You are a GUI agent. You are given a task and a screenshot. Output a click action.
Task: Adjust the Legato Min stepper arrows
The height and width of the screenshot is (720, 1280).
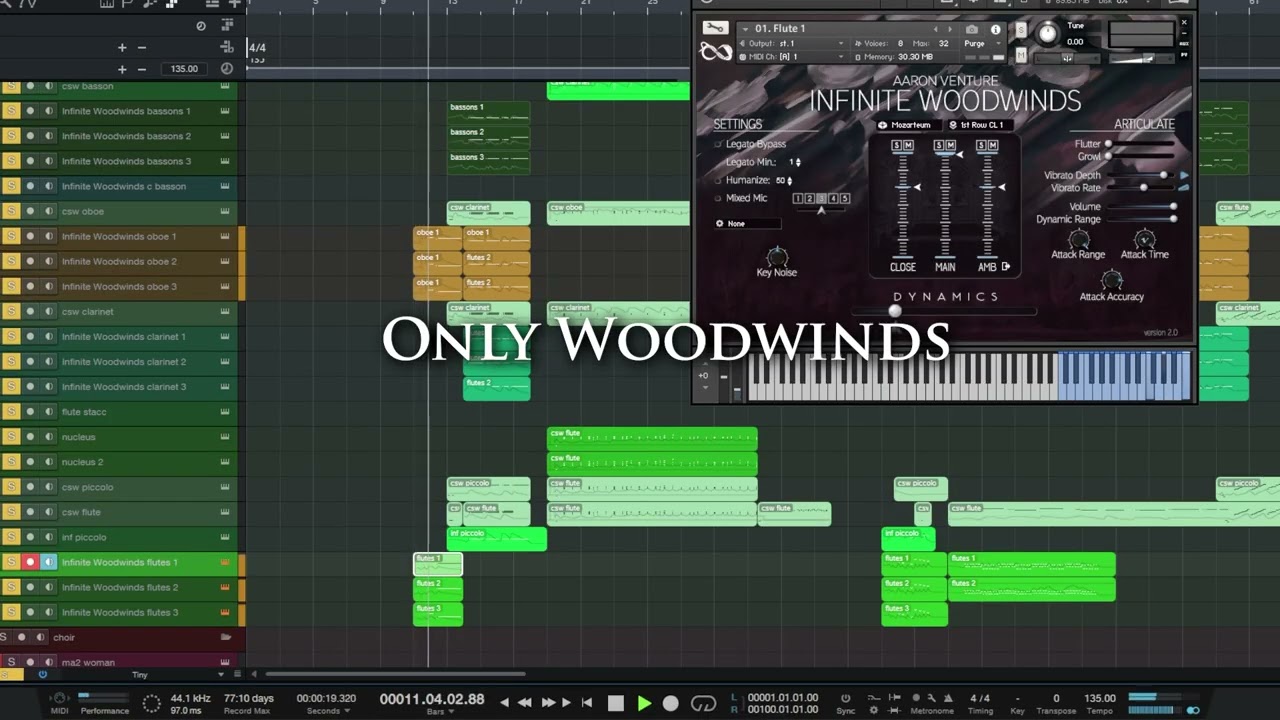[798, 162]
